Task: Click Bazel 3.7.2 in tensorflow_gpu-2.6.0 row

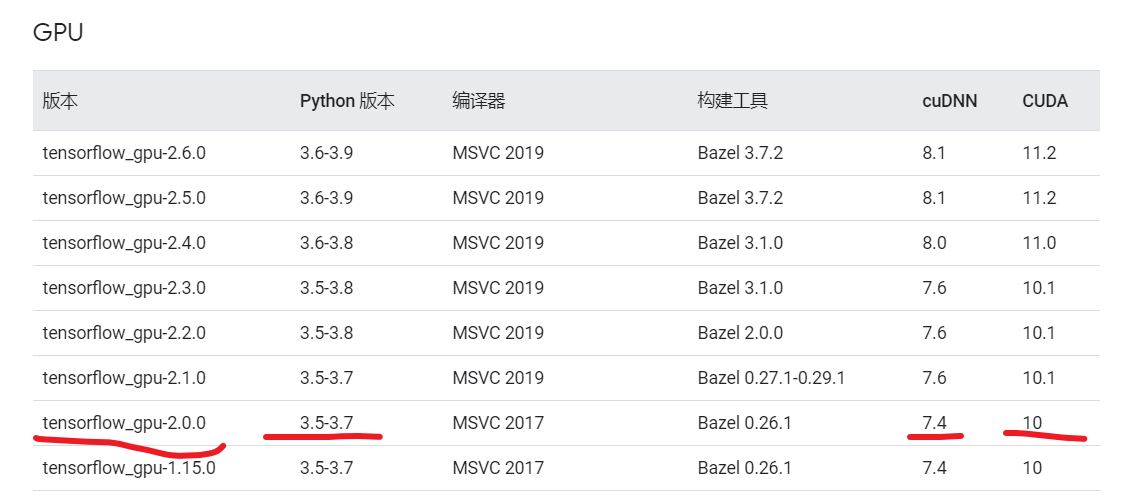Action: click(740, 153)
